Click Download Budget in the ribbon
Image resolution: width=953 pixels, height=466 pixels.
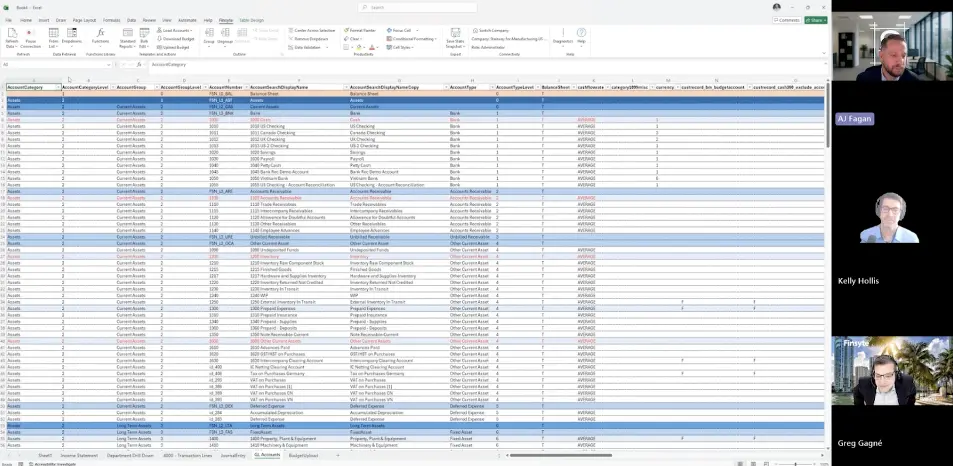[175, 38]
